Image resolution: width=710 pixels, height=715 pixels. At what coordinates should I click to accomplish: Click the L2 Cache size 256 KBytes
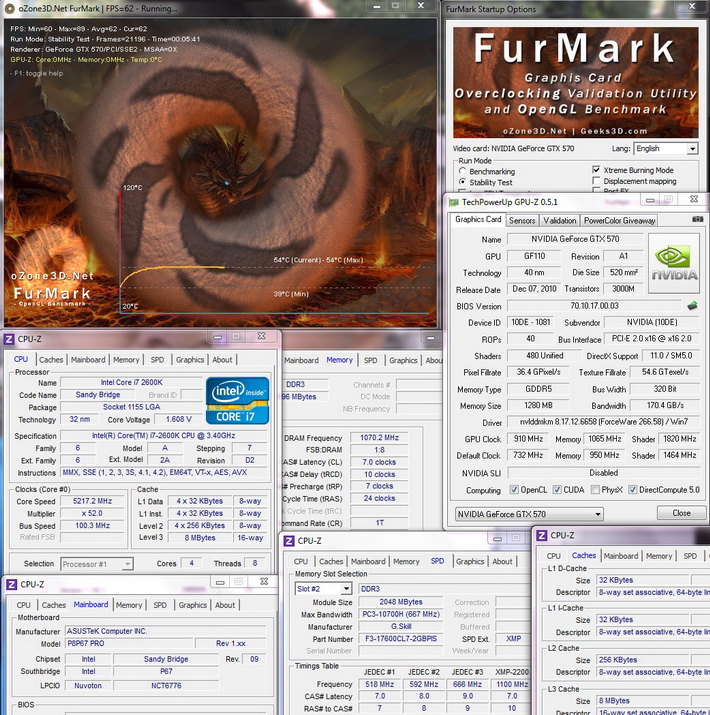click(x=643, y=660)
